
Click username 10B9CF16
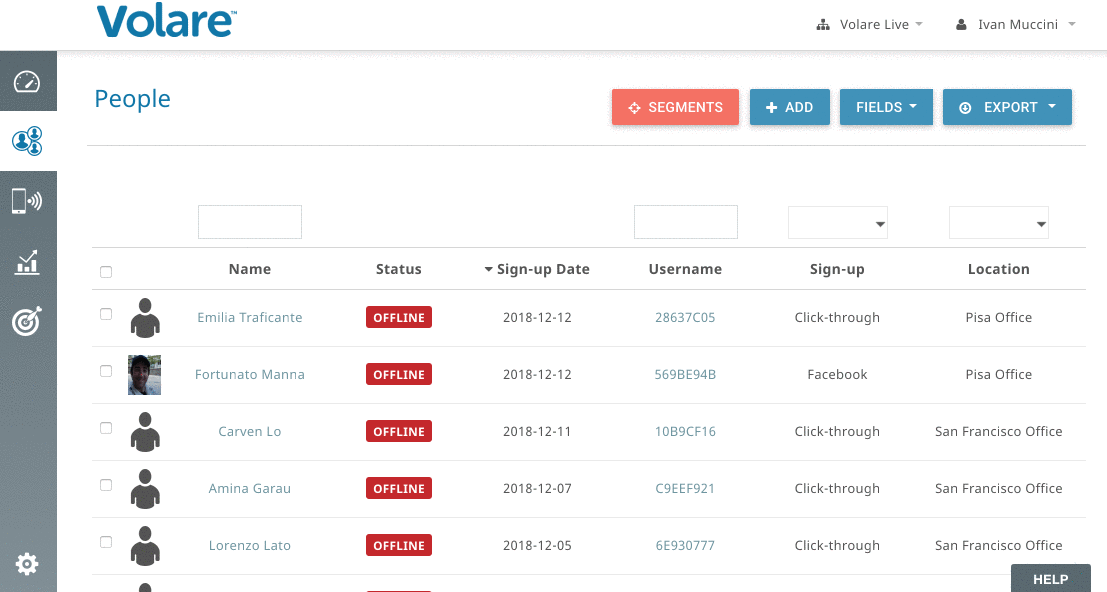[685, 432]
